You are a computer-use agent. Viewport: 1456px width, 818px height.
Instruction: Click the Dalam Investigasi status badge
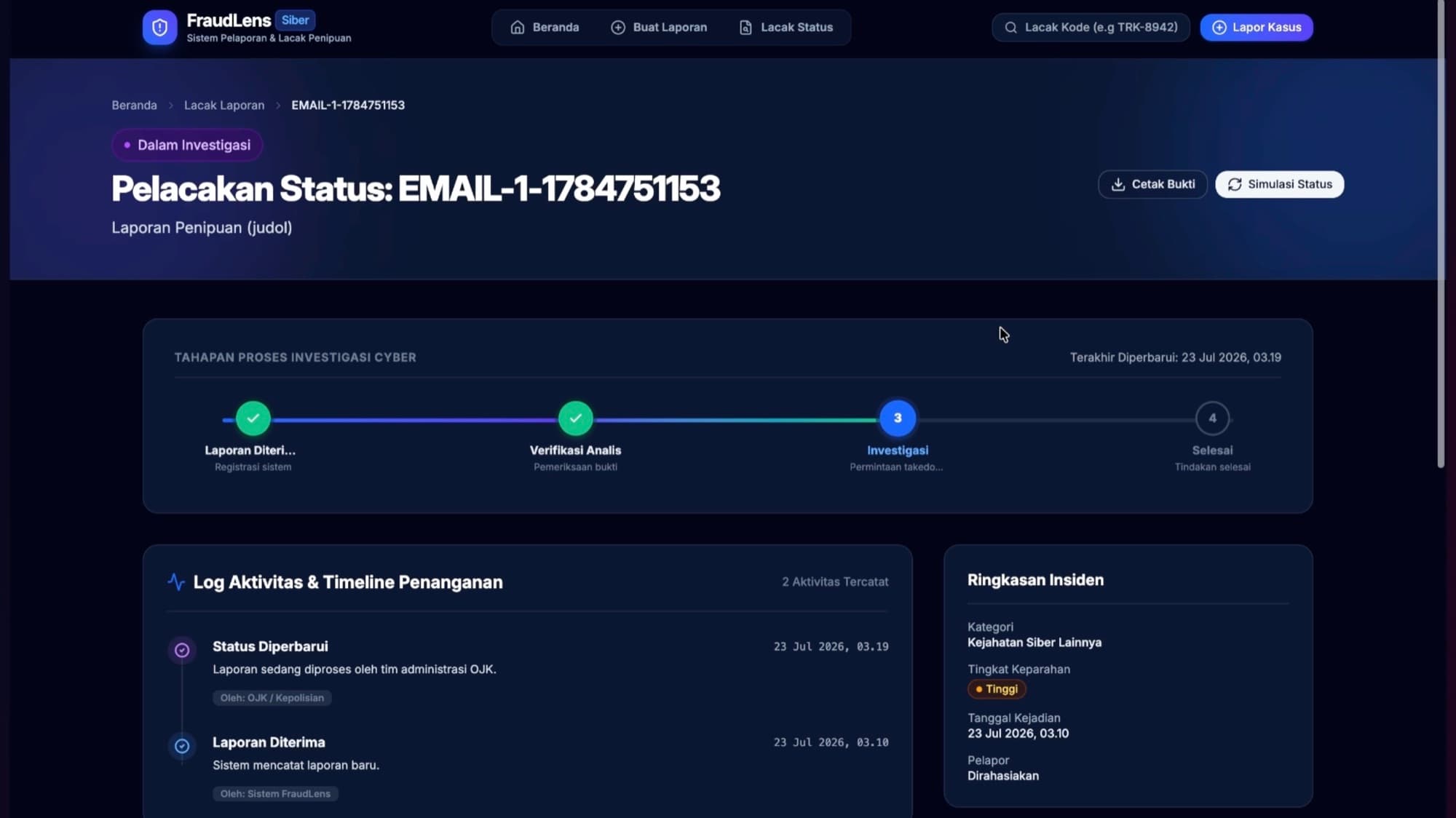pos(187,146)
